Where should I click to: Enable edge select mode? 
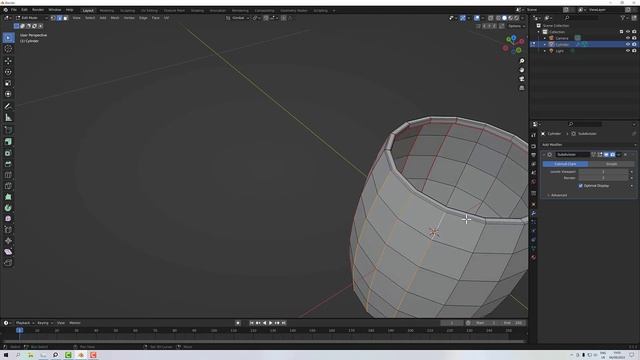[59, 18]
